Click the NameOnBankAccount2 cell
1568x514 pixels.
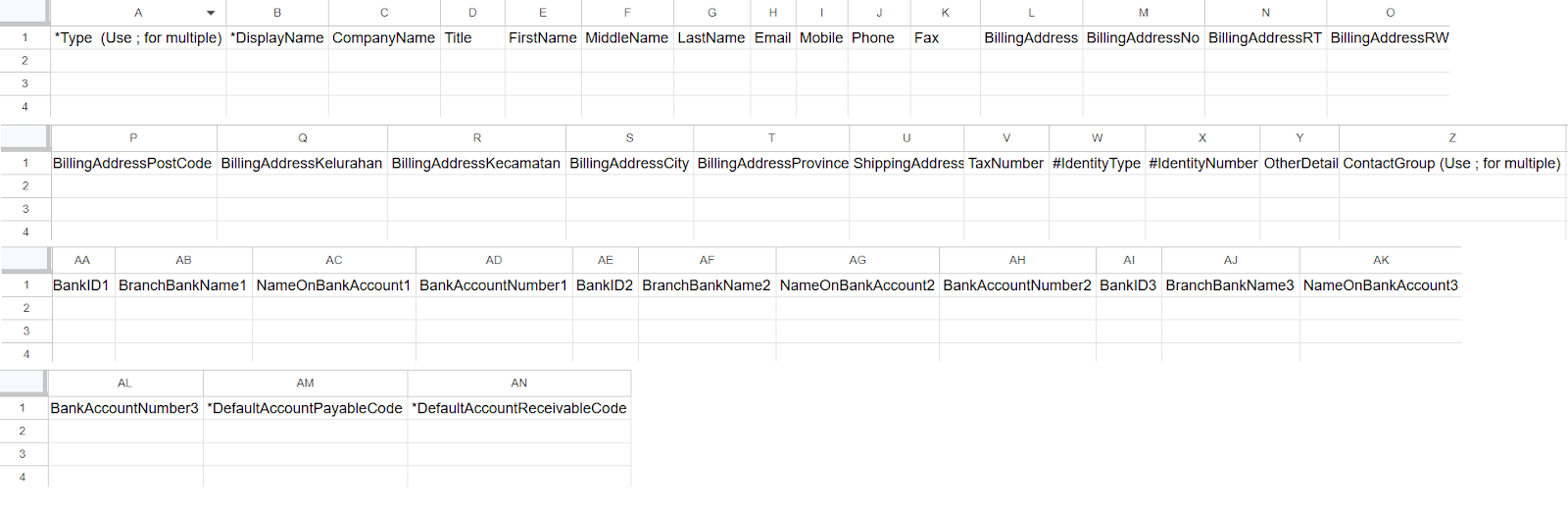[857, 285]
